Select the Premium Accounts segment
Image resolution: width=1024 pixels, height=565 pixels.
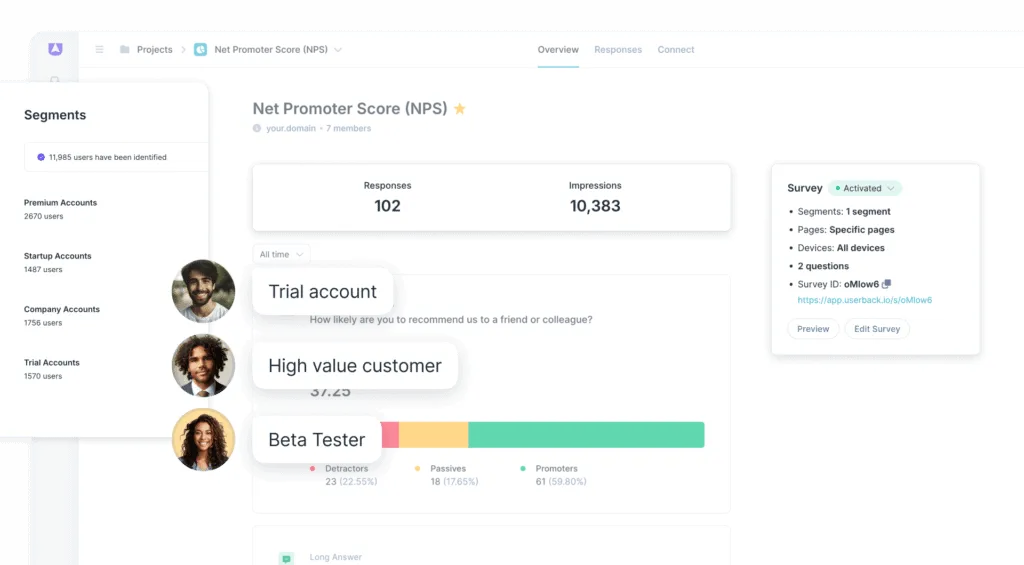tap(60, 209)
